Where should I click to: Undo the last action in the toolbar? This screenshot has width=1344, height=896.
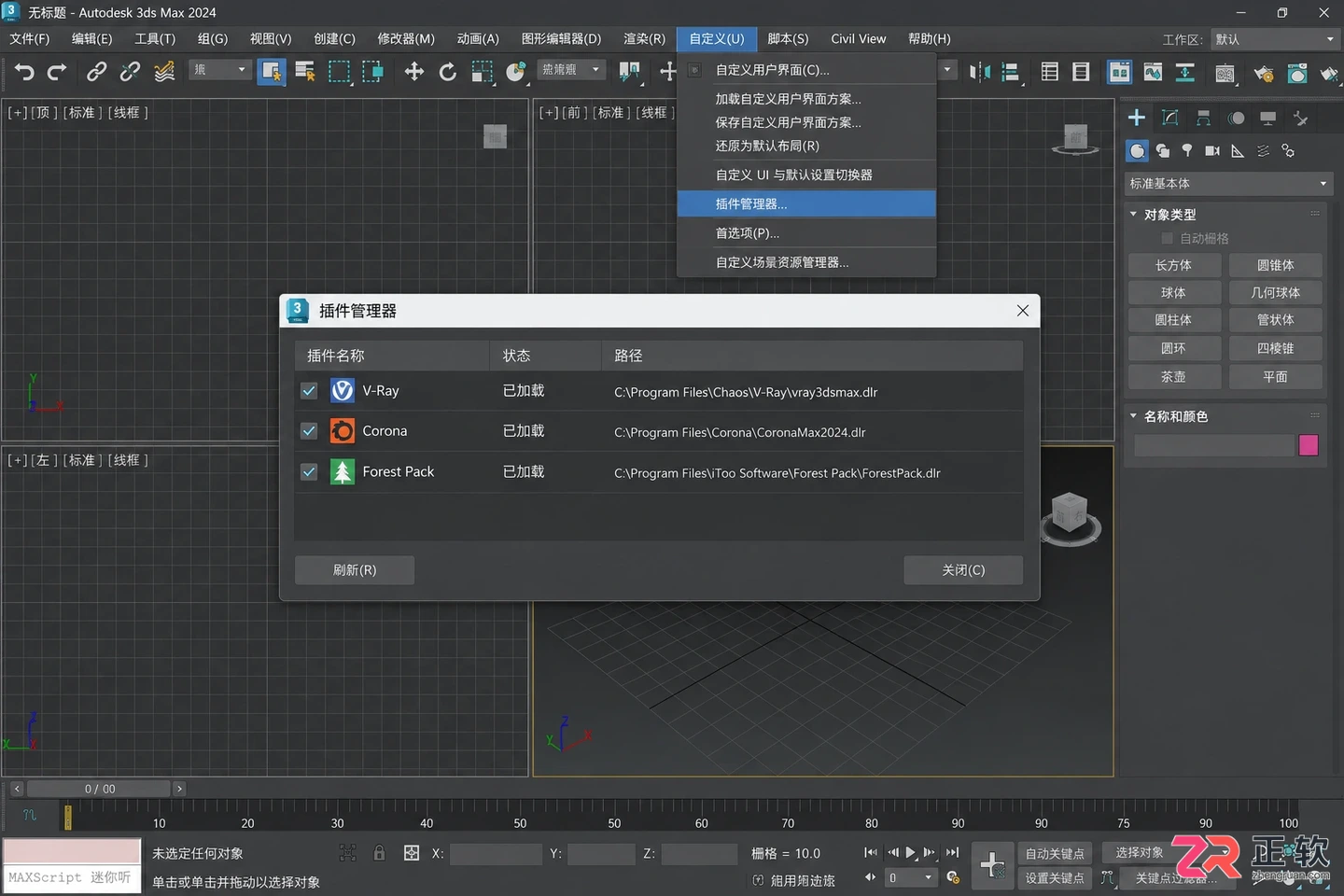point(24,72)
